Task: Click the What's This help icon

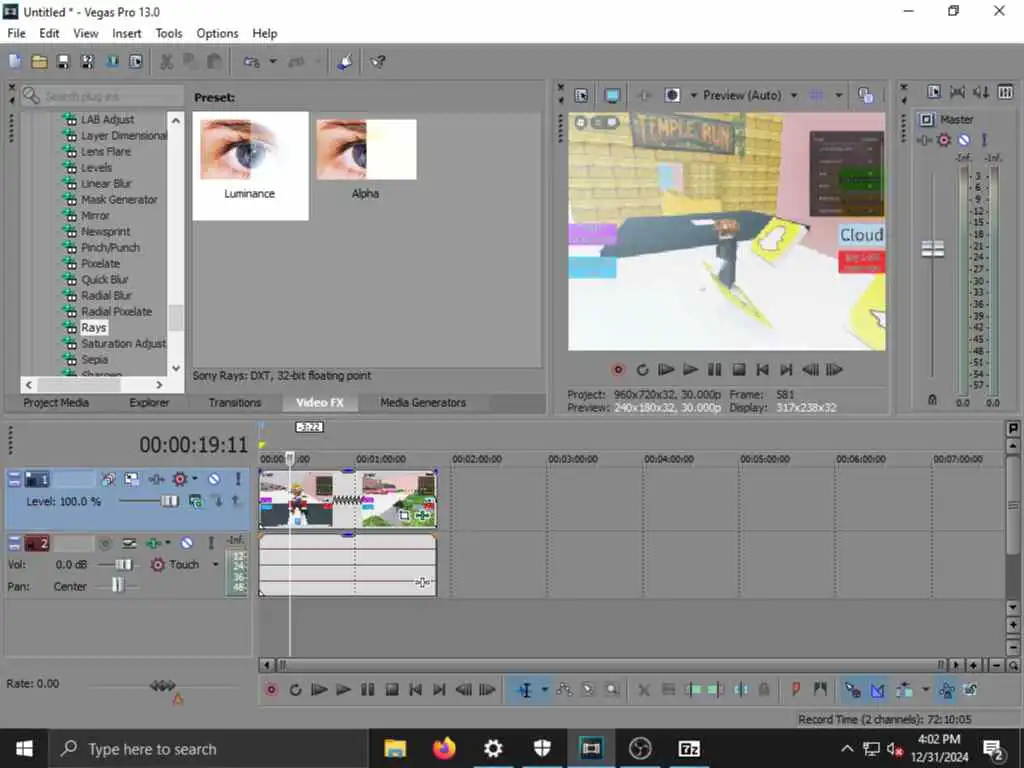Action: click(x=378, y=61)
